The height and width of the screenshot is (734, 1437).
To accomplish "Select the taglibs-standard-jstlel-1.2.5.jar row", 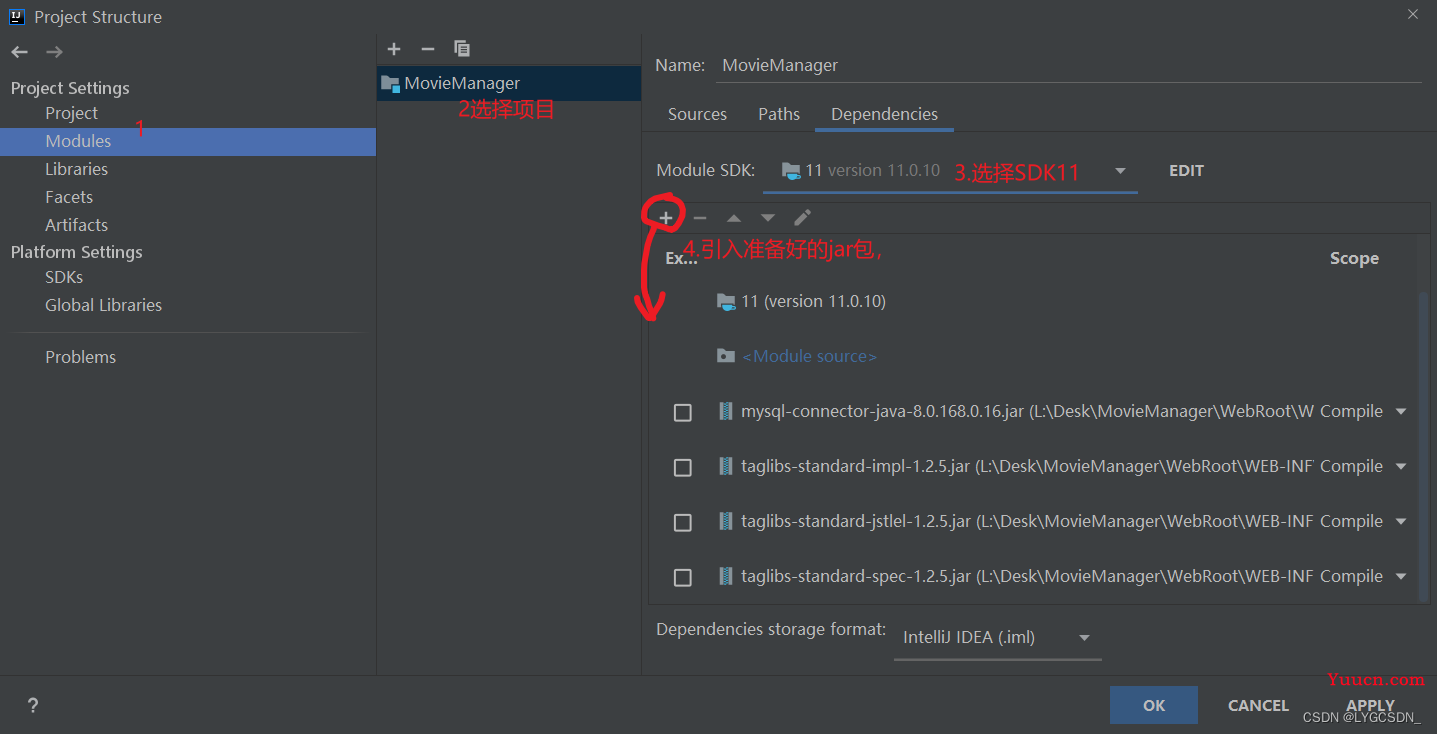I will (1034, 521).
